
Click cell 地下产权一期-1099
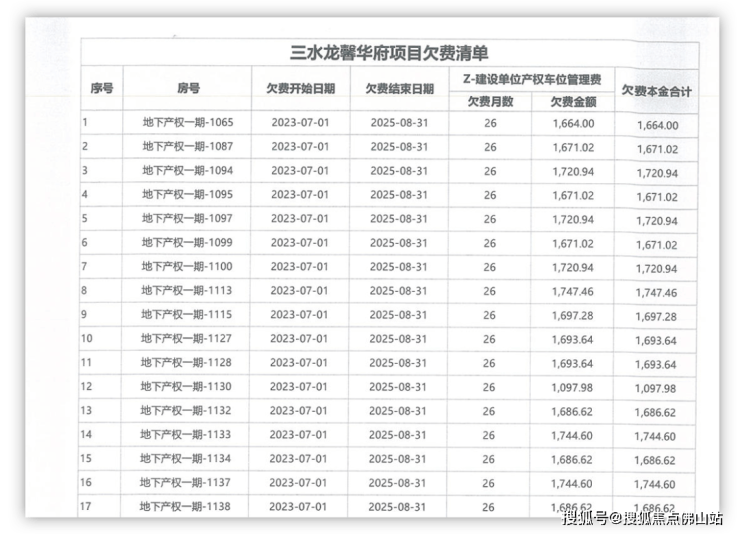click(187, 242)
